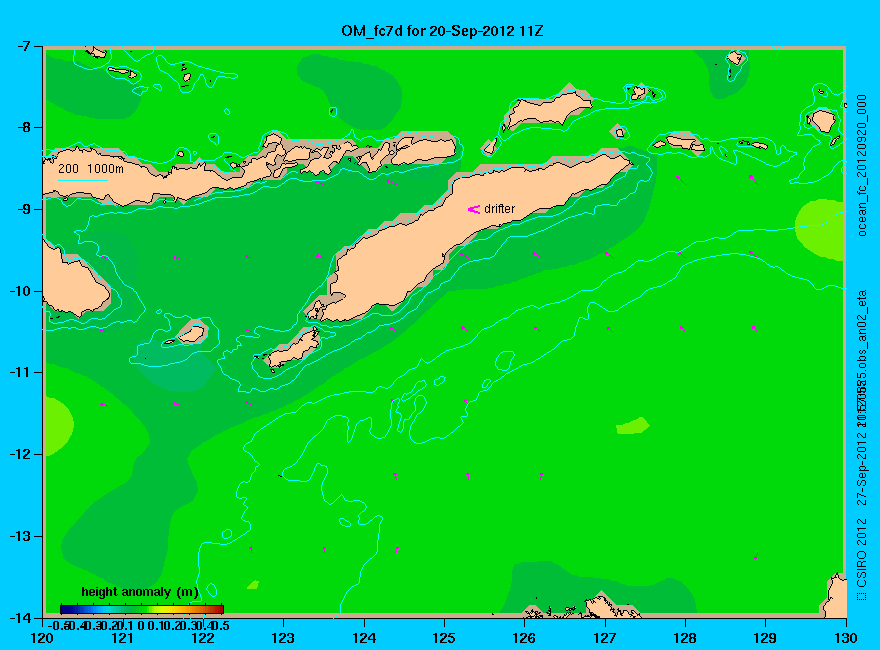Click the vertical 'CSIRO 2012' credit text
The image size is (880, 650).
coord(861,553)
